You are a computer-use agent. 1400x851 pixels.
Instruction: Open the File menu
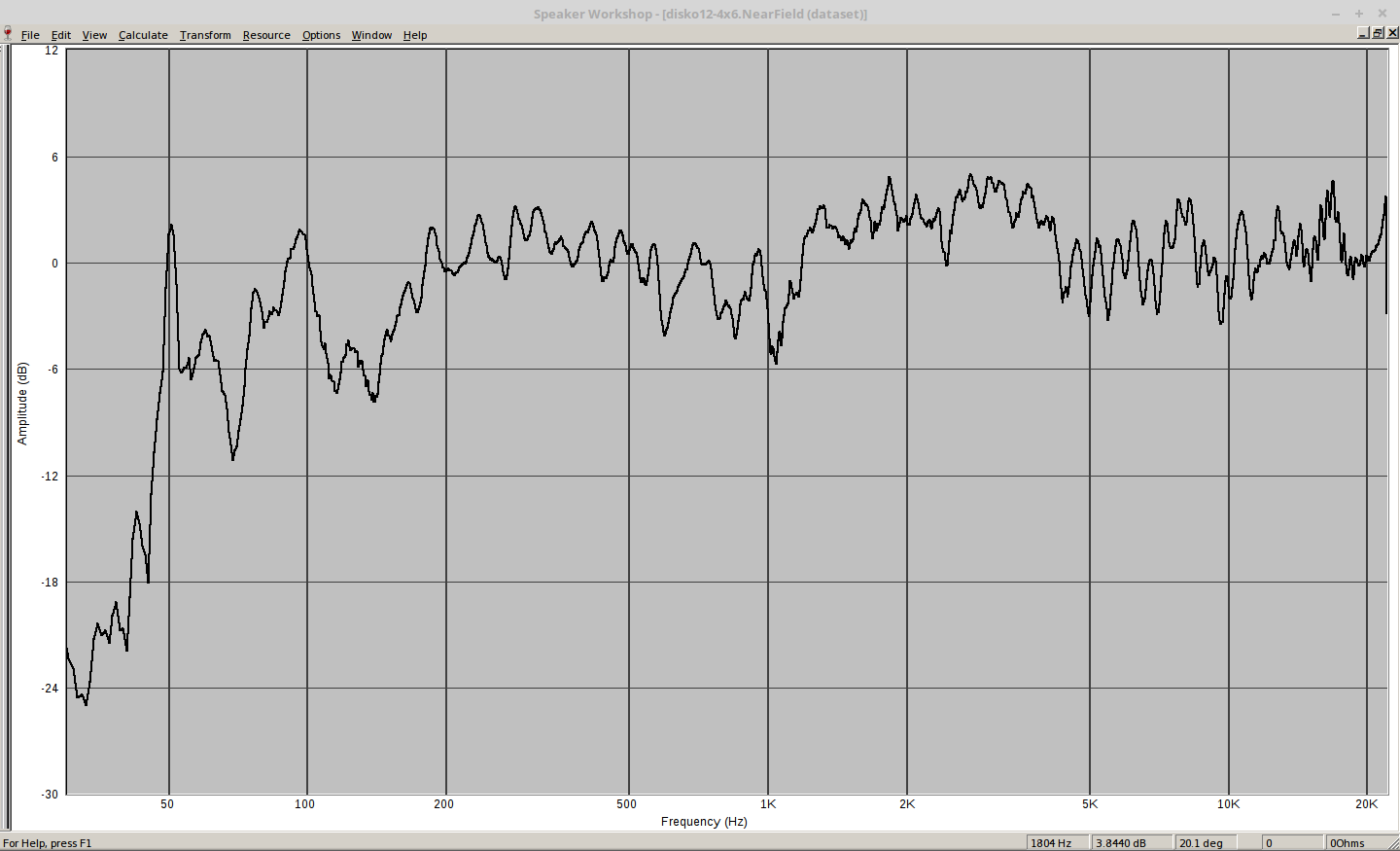30,35
